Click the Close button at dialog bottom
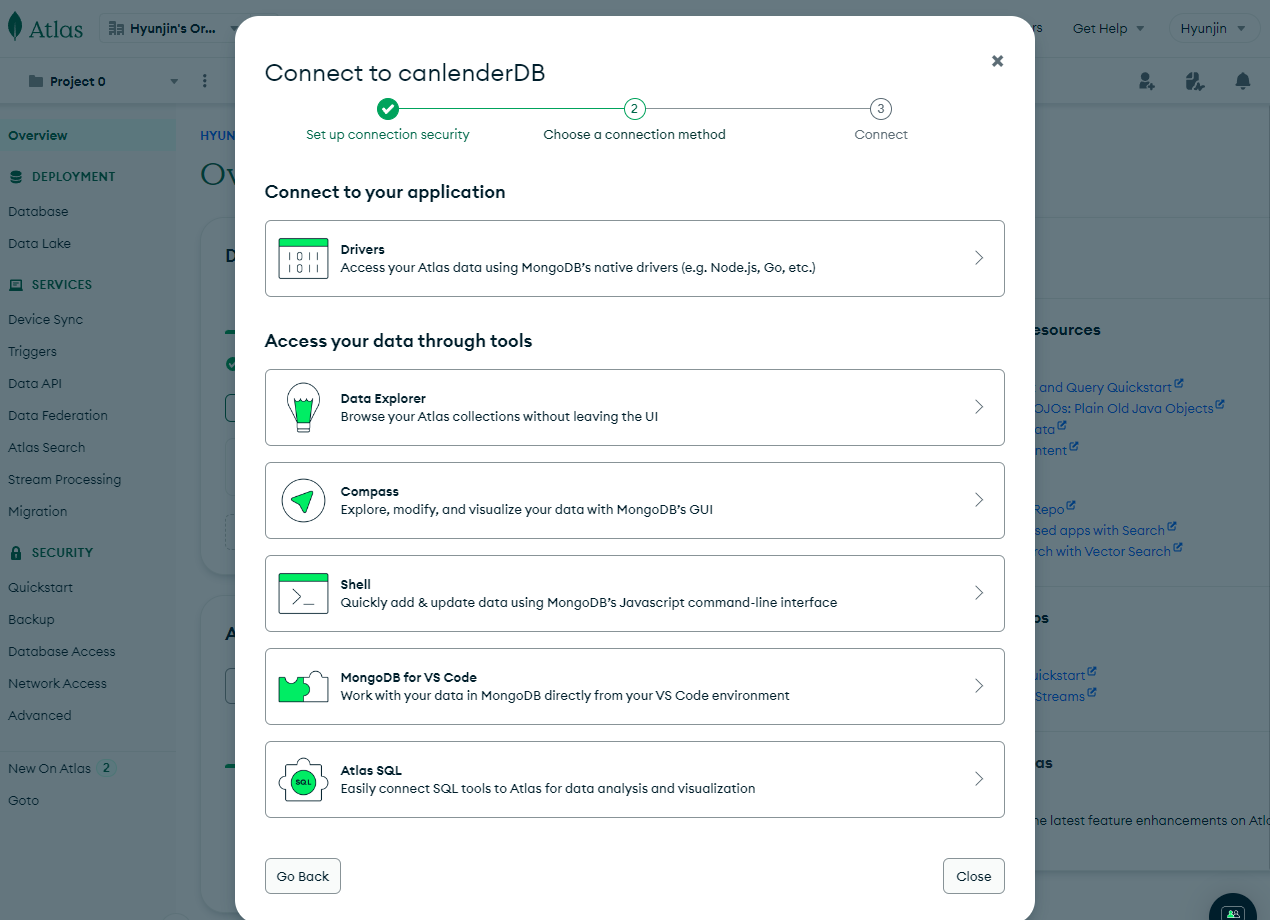 point(974,876)
